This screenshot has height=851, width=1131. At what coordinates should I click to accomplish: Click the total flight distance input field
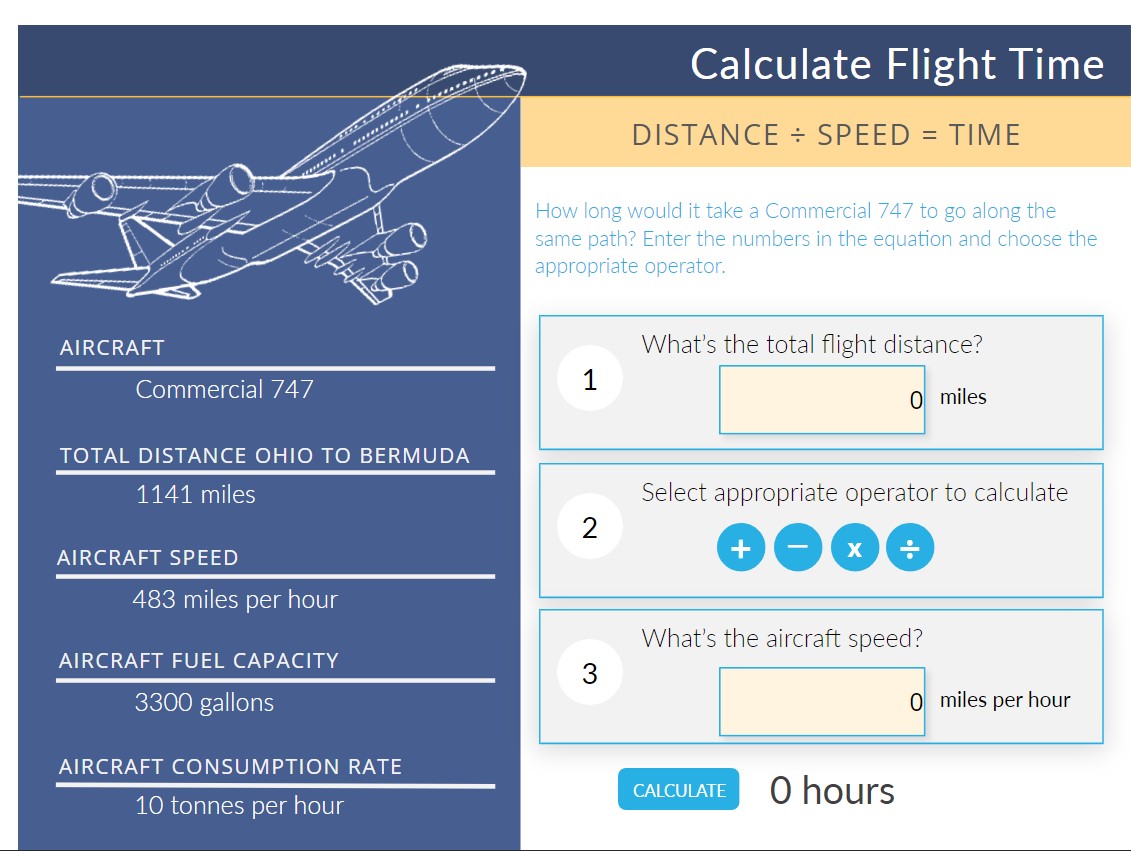[822, 399]
